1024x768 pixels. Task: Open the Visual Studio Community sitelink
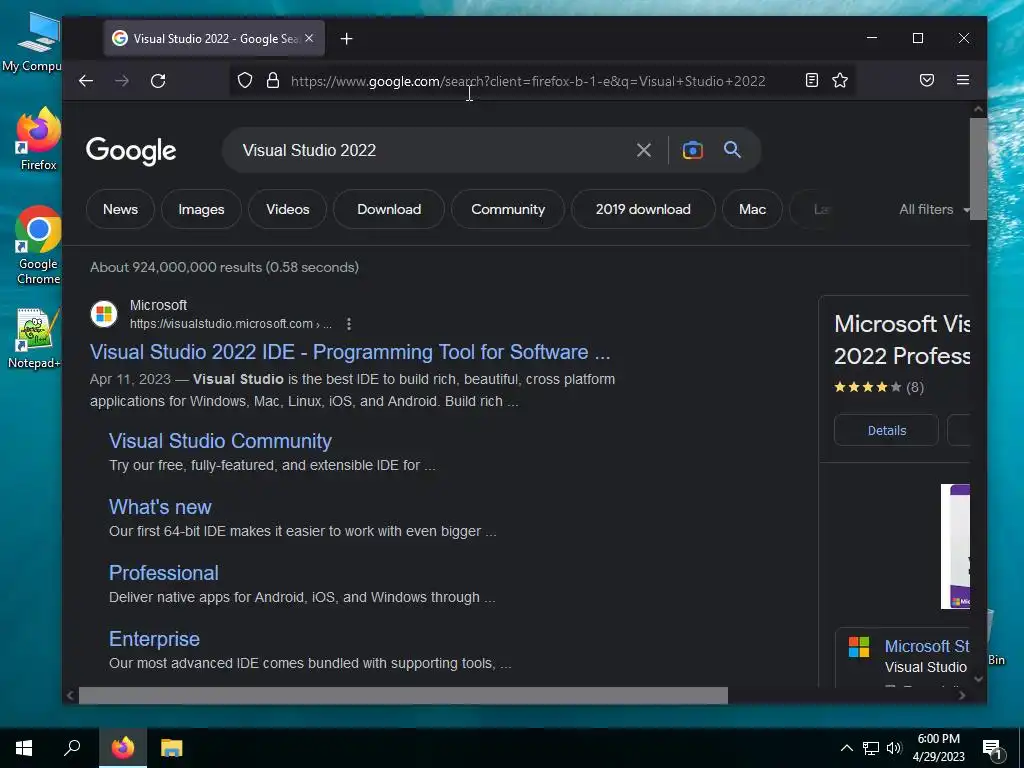[x=220, y=441]
